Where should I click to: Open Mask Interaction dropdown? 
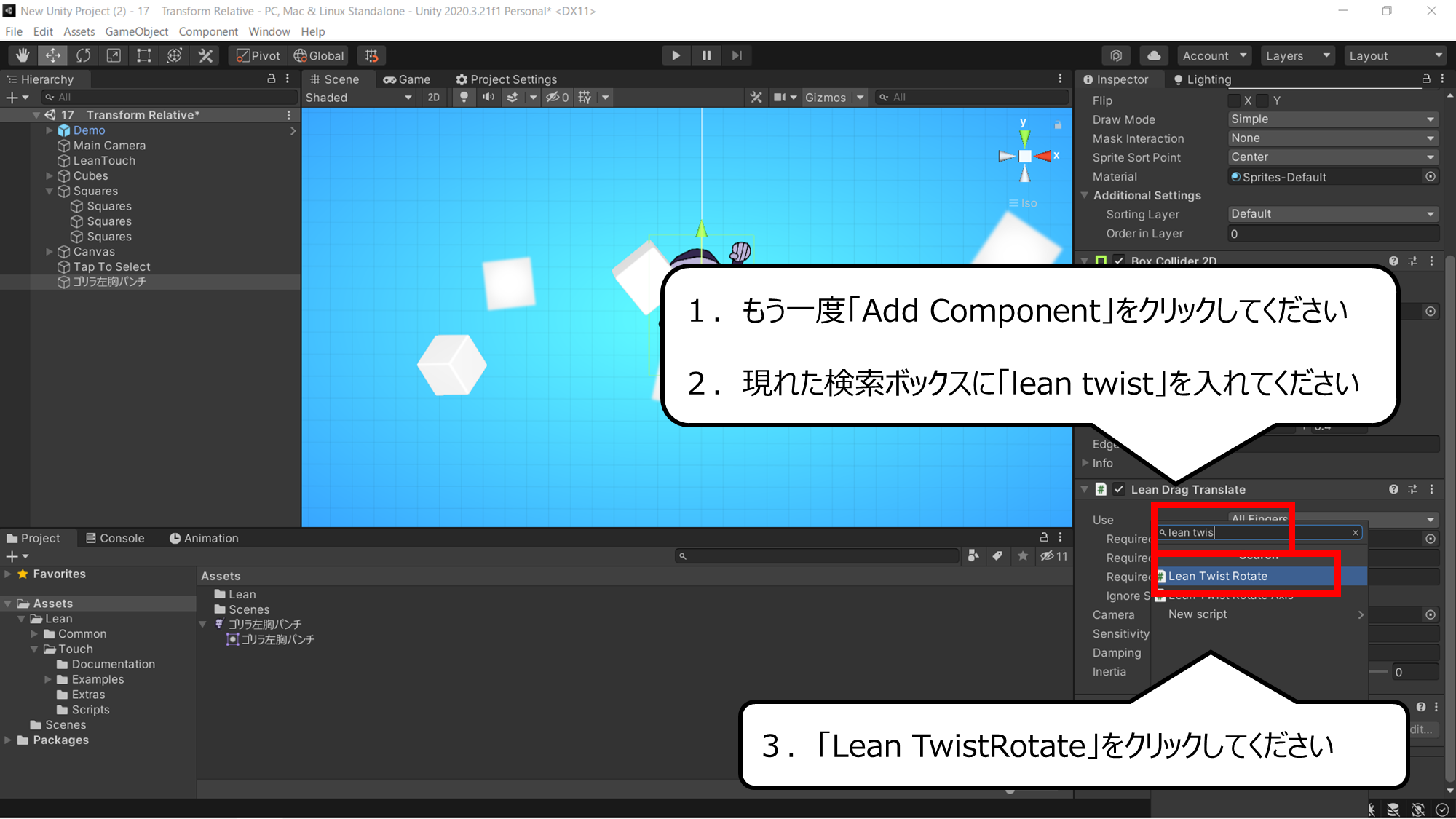click(x=1333, y=138)
